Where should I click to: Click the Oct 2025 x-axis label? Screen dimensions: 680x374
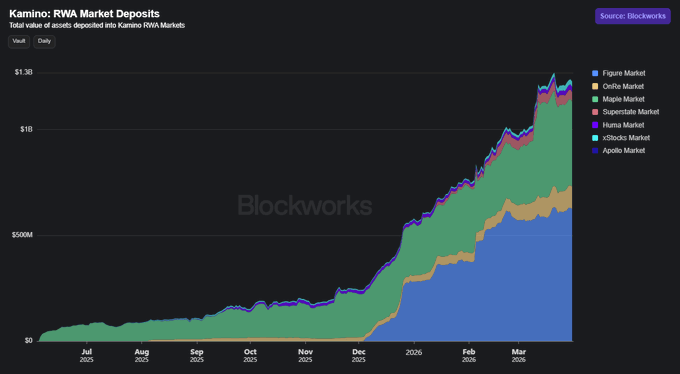(250, 355)
